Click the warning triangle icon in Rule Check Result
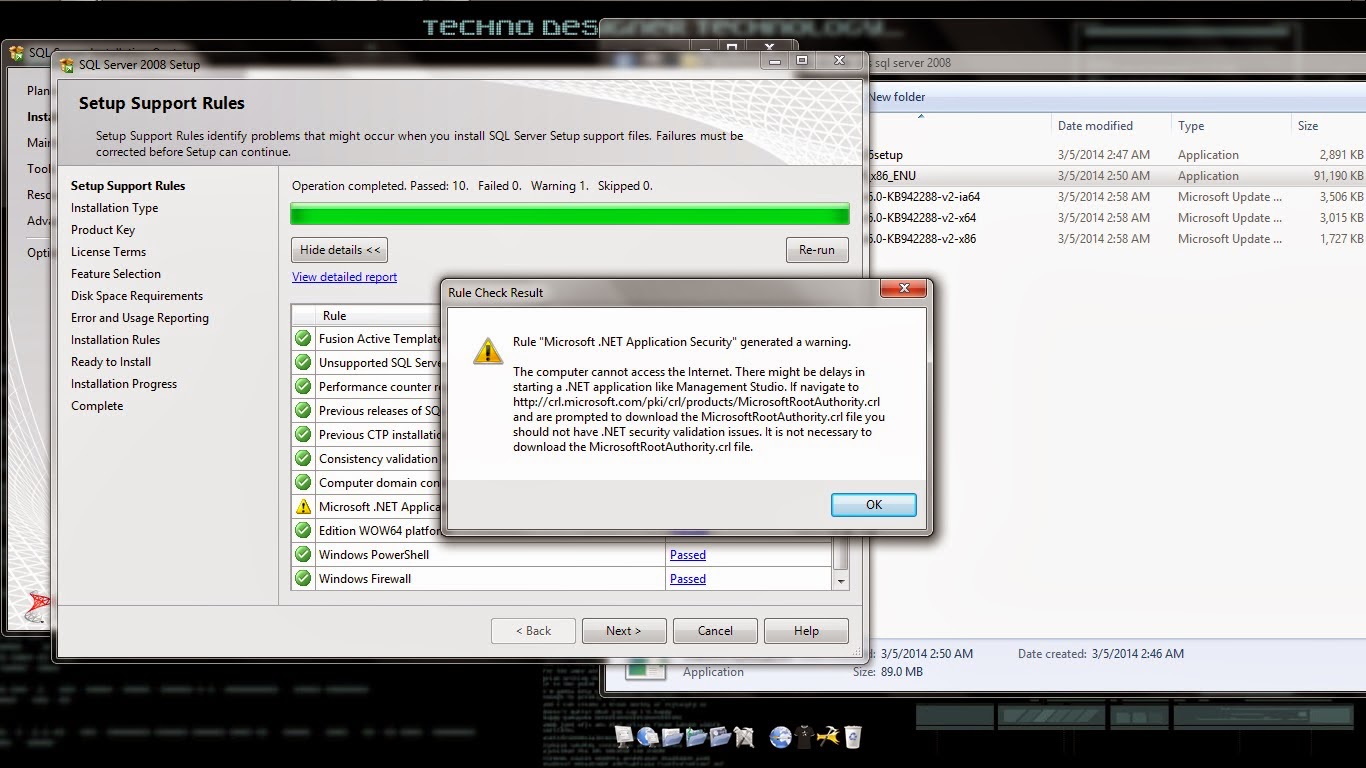This screenshot has height=768, width=1366. click(487, 350)
